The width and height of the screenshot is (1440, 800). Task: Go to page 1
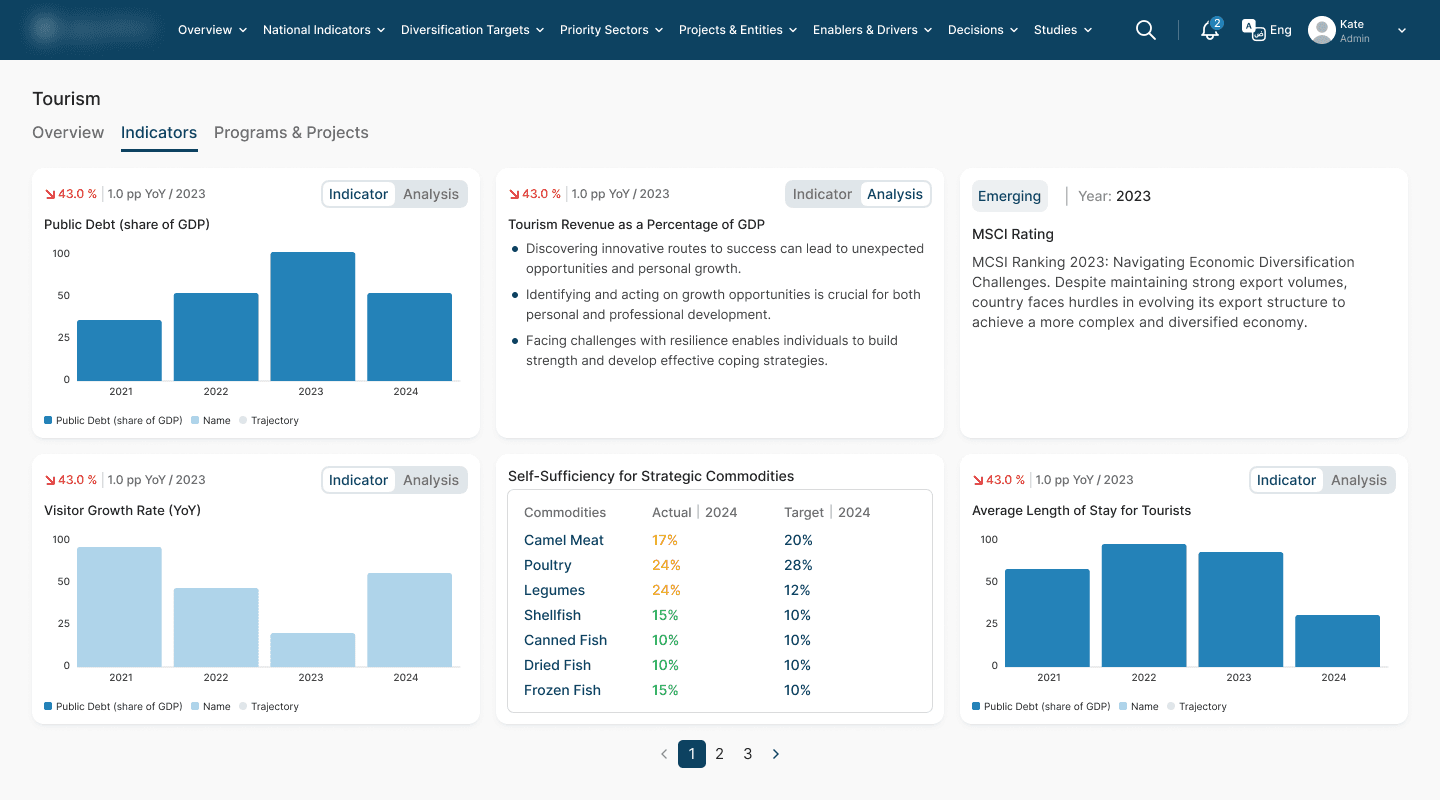[x=692, y=754]
